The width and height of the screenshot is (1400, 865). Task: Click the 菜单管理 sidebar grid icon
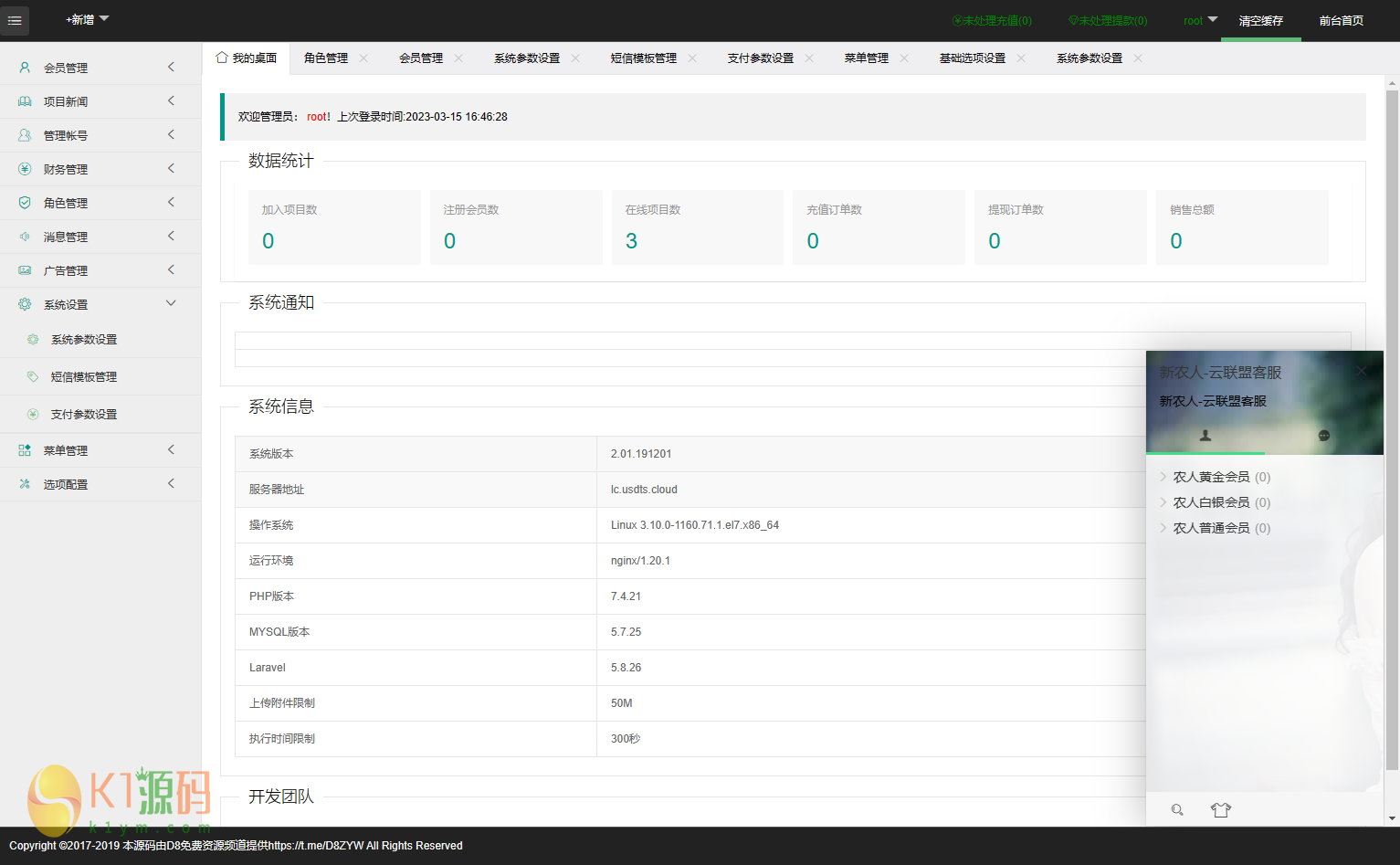pyautogui.click(x=25, y=450)
